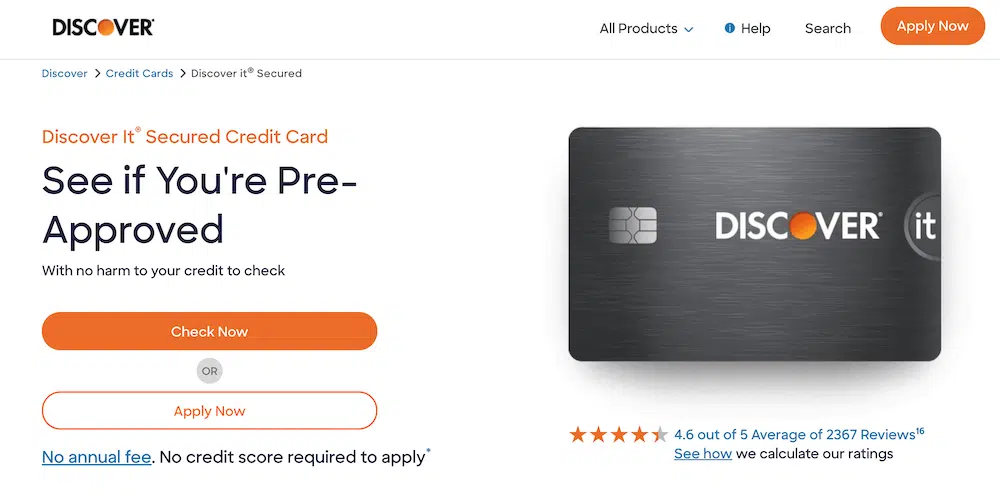Click the blue info icon beside Help
This screenshot has width=1000, height=499.
point(729,28)
